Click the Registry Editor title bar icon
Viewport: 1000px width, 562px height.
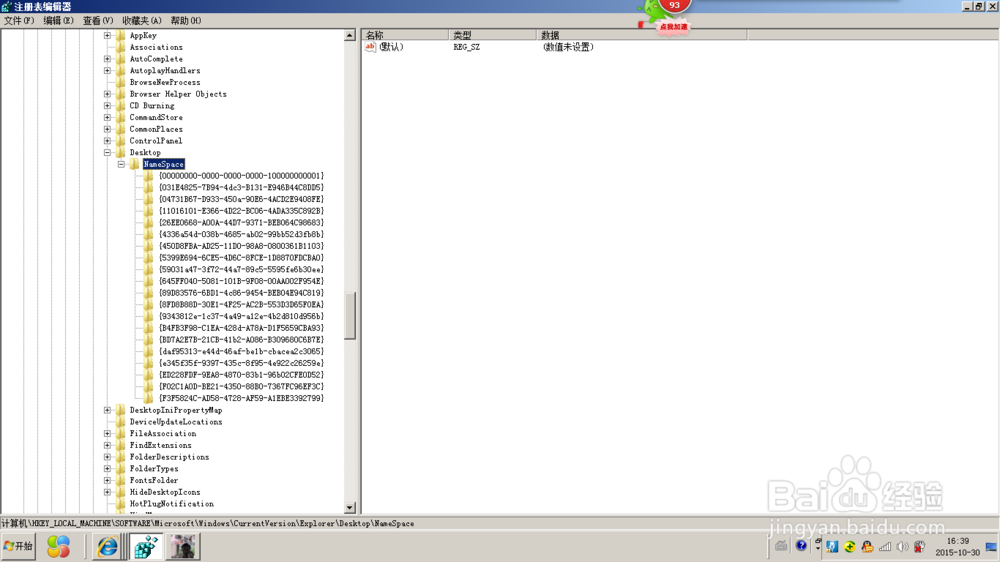point(6,6)
